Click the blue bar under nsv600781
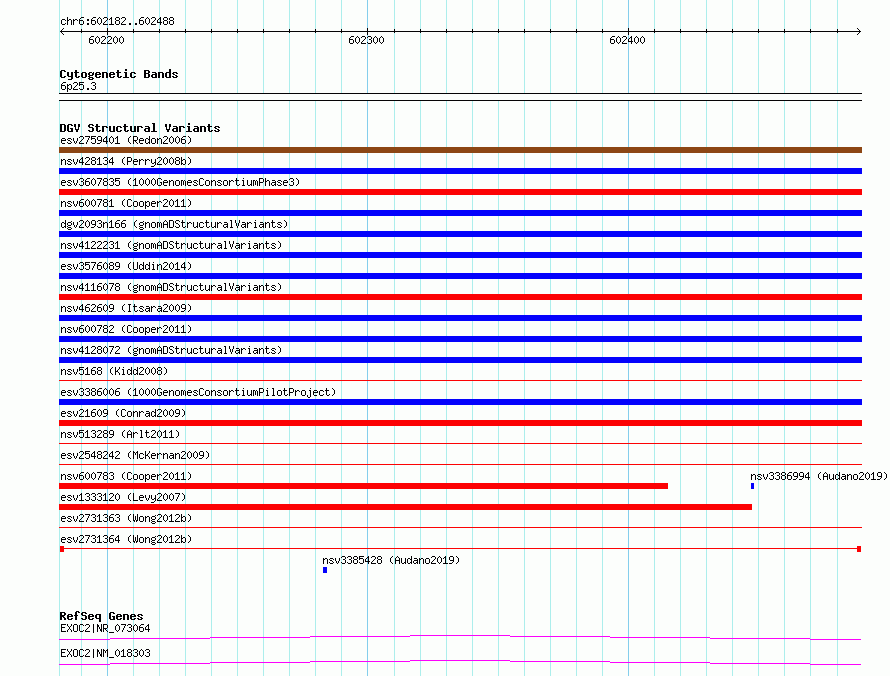 (x=460, y=213)
